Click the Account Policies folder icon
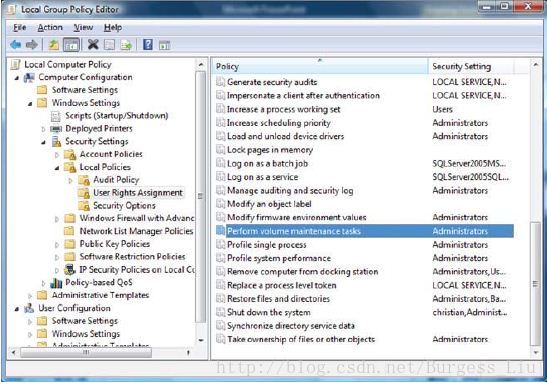This screenshot has height=387, width=547. point(70,154)
